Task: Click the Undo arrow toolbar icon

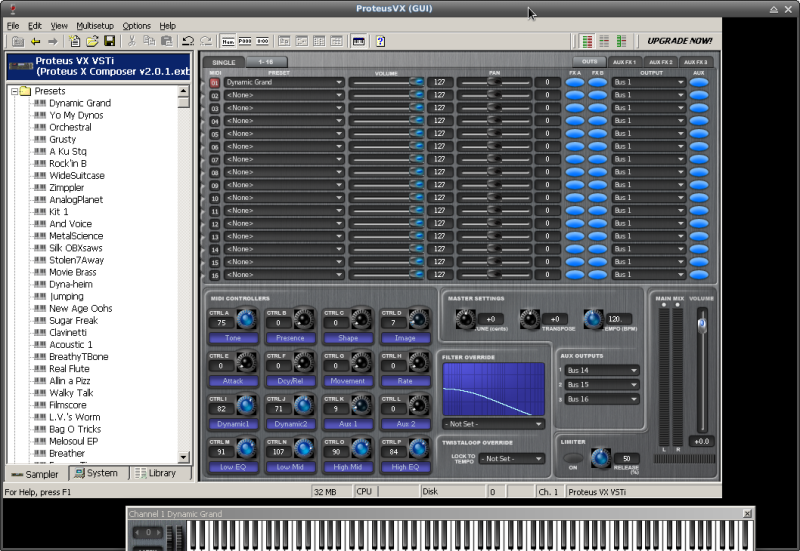Action: pos(188,41)
